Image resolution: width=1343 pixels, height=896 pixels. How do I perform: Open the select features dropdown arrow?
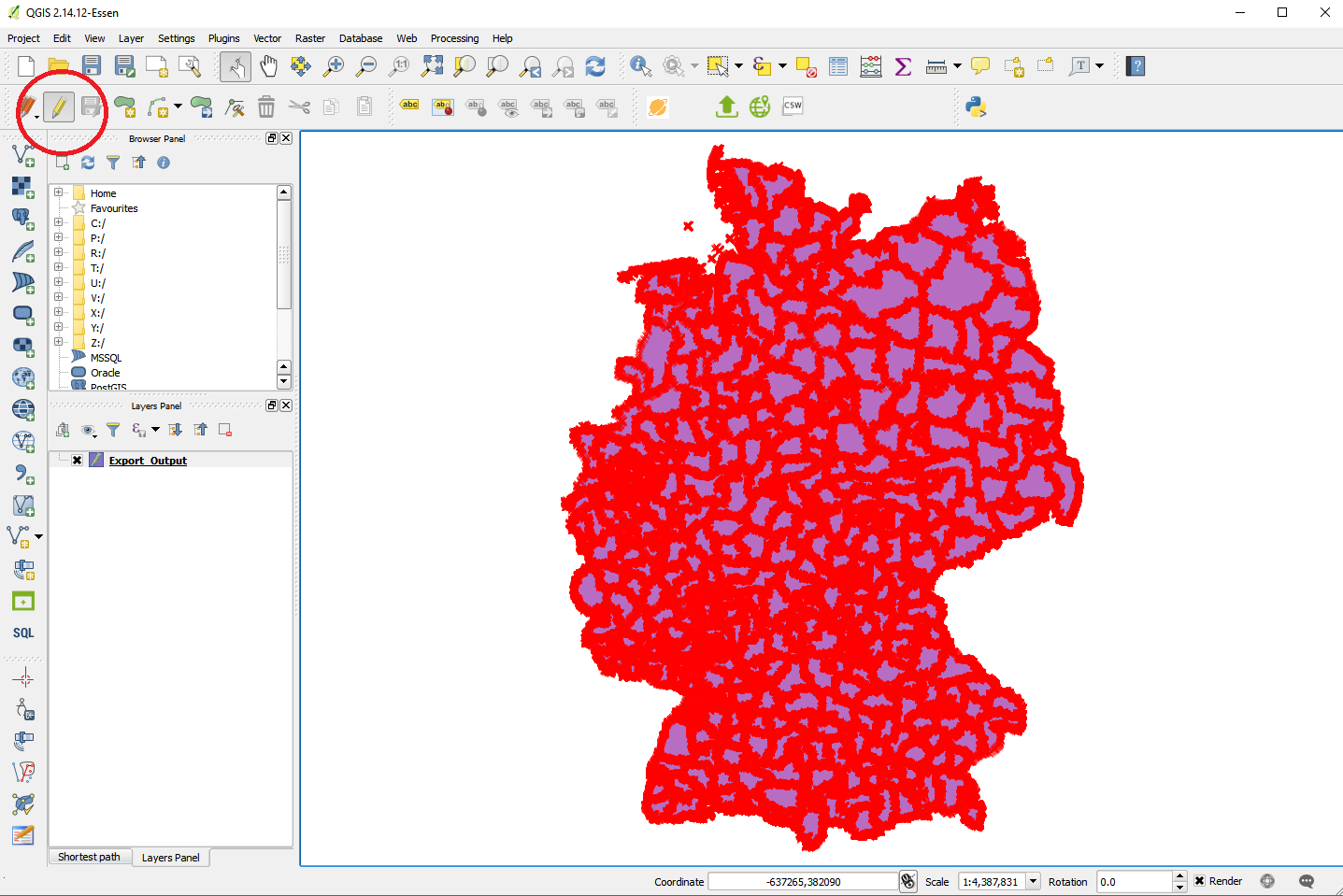pyautogui.click(x=738, y=66)
